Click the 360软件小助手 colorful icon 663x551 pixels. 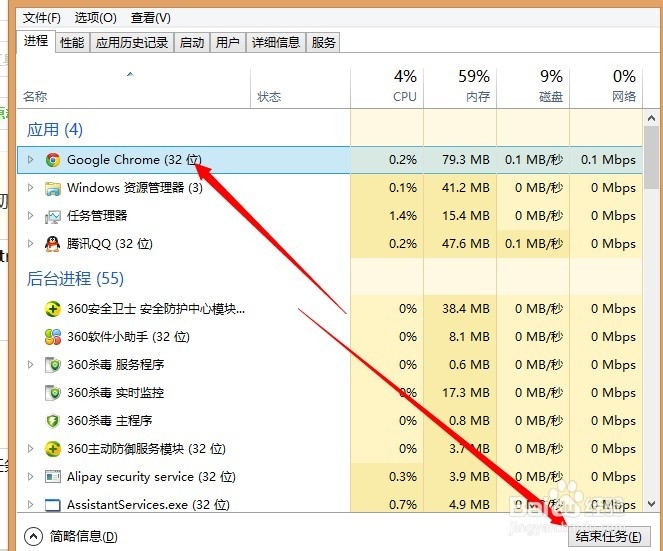[53, 337]
